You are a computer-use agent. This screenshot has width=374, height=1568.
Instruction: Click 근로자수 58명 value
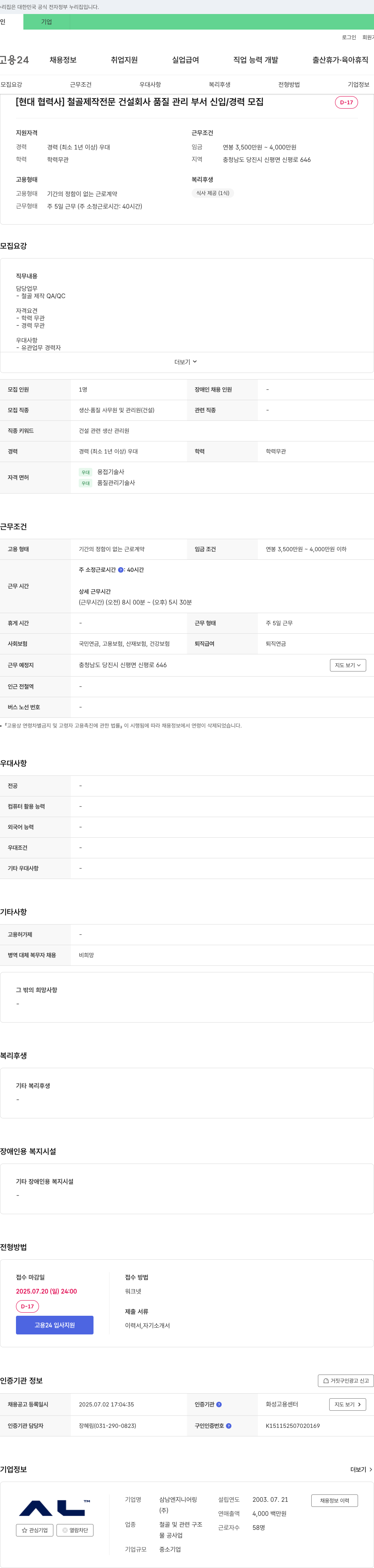click(x=259, y=1528)
